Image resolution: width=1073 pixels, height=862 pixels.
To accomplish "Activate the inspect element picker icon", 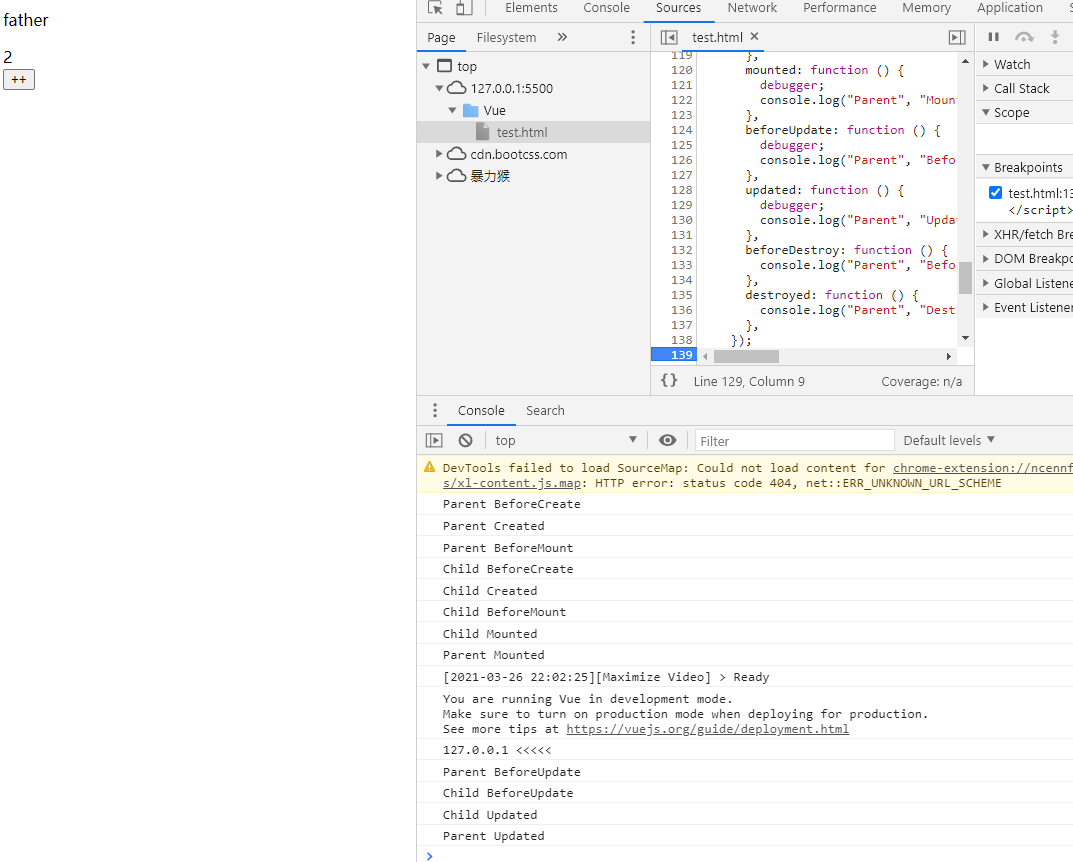I will click(x=435, y=8).
